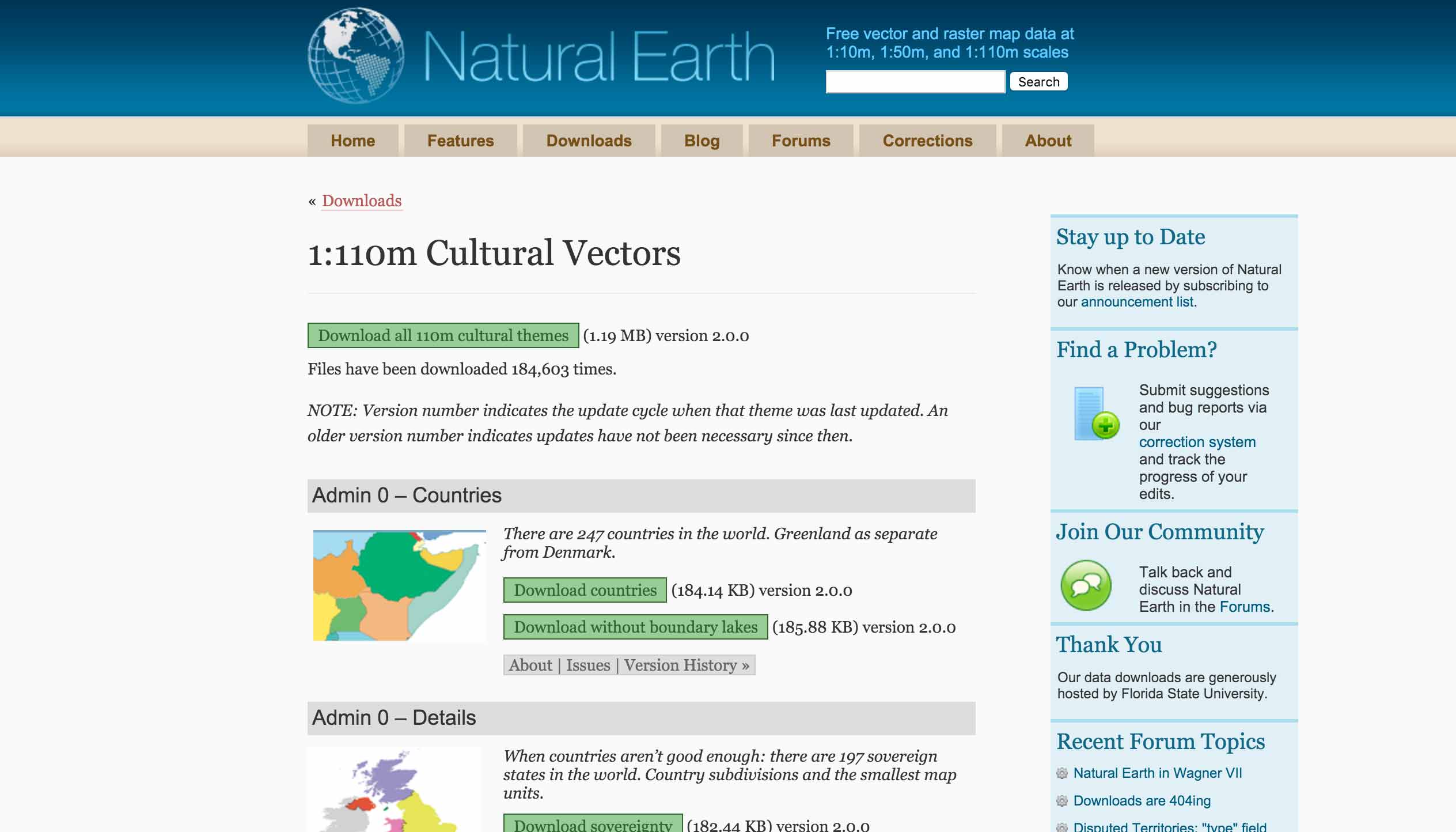Click Download all 110m cultural themes

[443, 335]
